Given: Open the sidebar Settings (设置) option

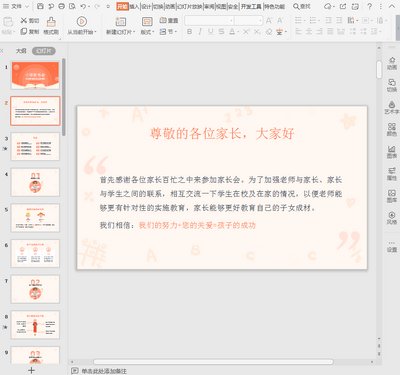Looking at the screenshot, I should pos(392,247).
